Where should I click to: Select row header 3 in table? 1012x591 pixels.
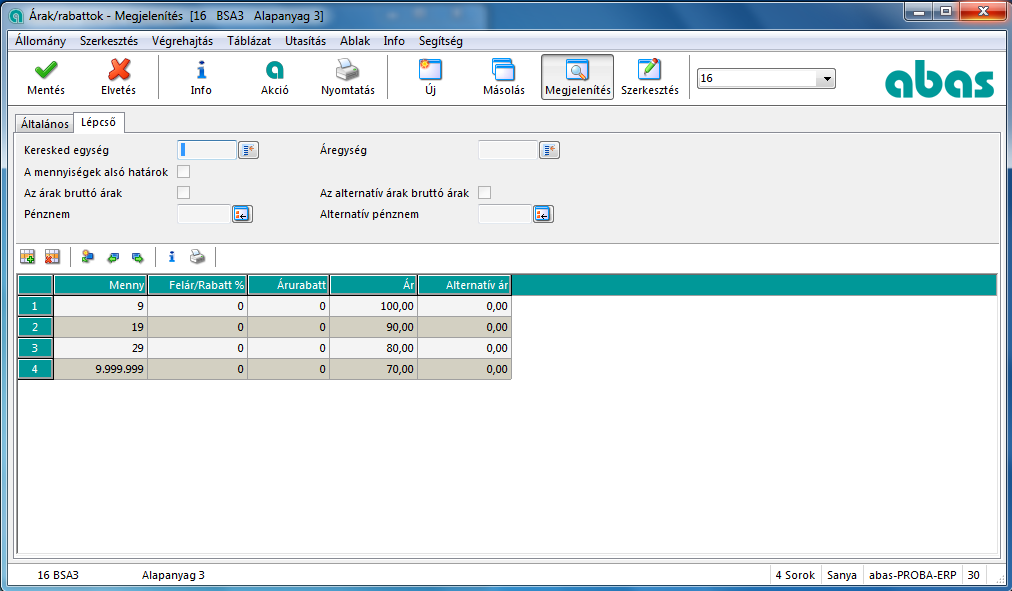click(35, 348)
